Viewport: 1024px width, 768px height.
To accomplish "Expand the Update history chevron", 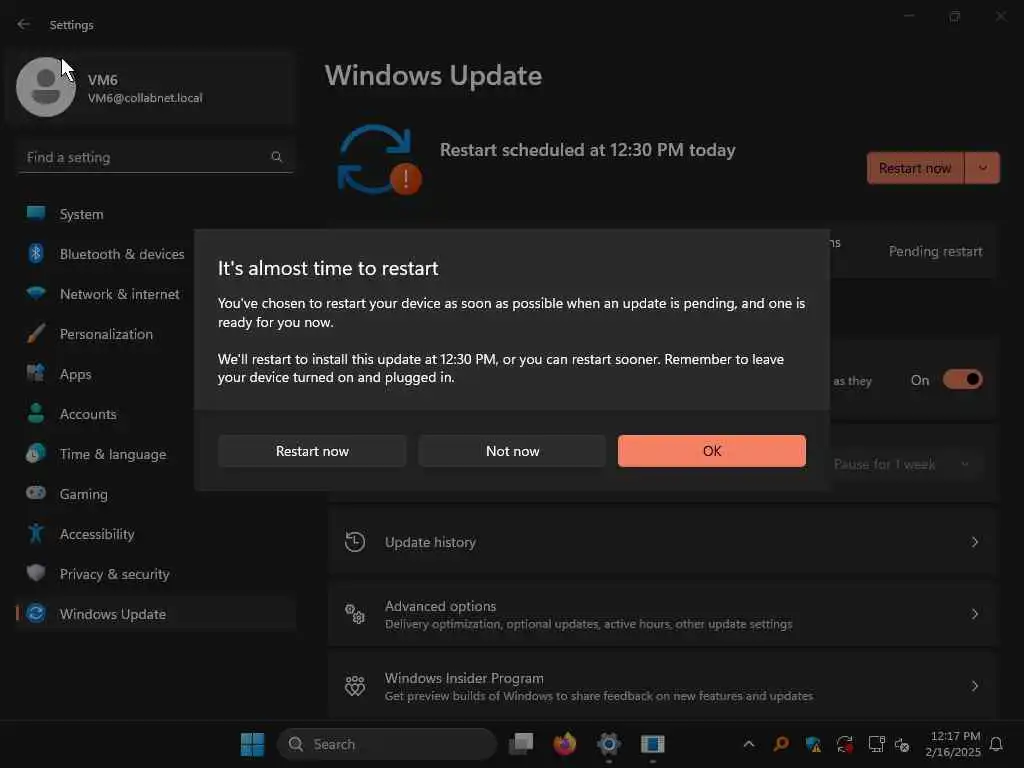I will click(x=974, y=542).
